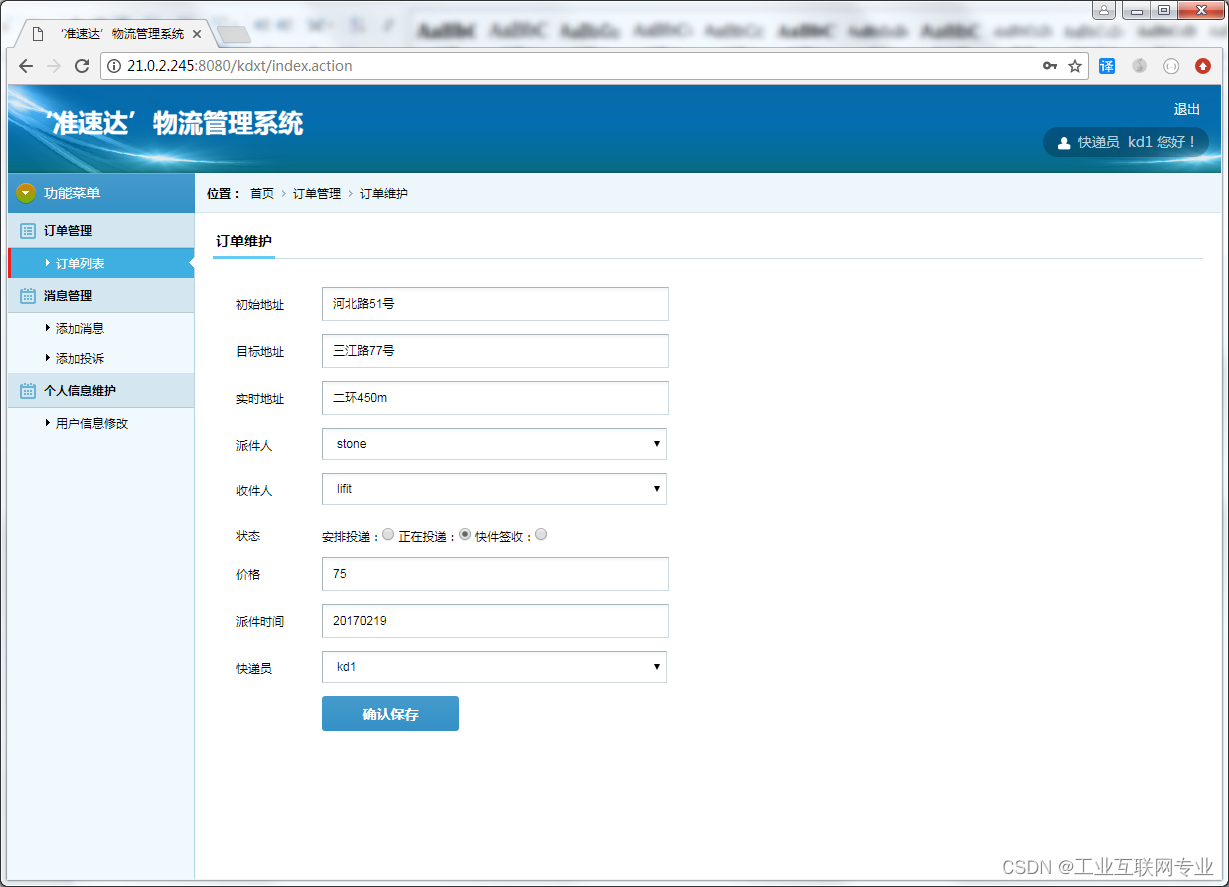Click the 退出 logout link
This screenshot has width=1229, height=887.
(x=1187, y=109)
